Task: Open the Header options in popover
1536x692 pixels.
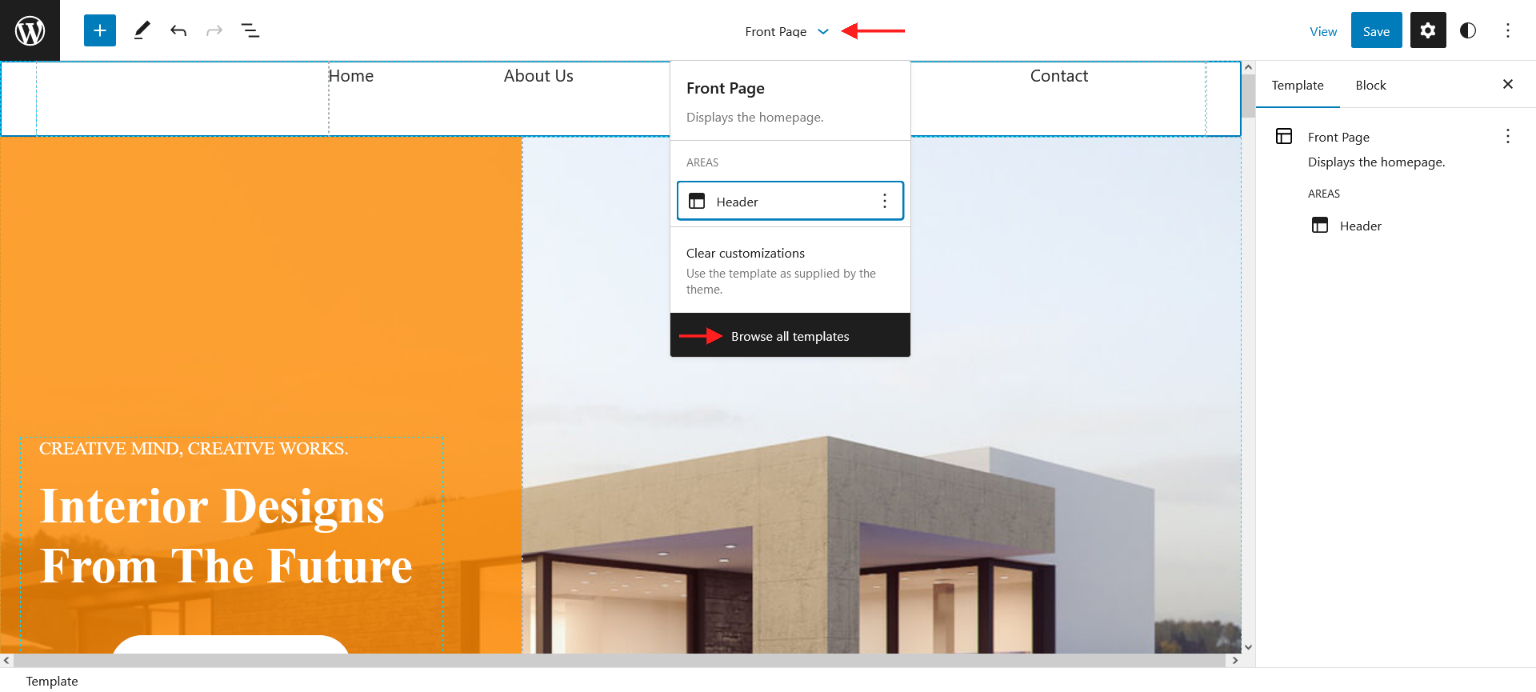Action: point(884,201)
